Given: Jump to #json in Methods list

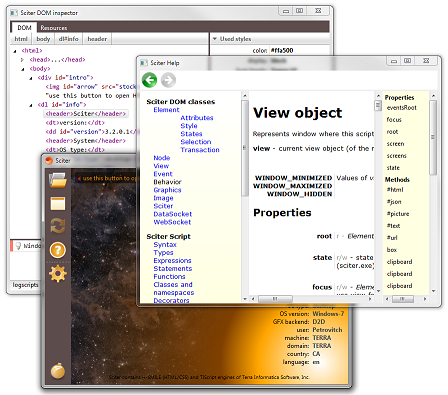Looking at the screenshot, I should point(394,202).
